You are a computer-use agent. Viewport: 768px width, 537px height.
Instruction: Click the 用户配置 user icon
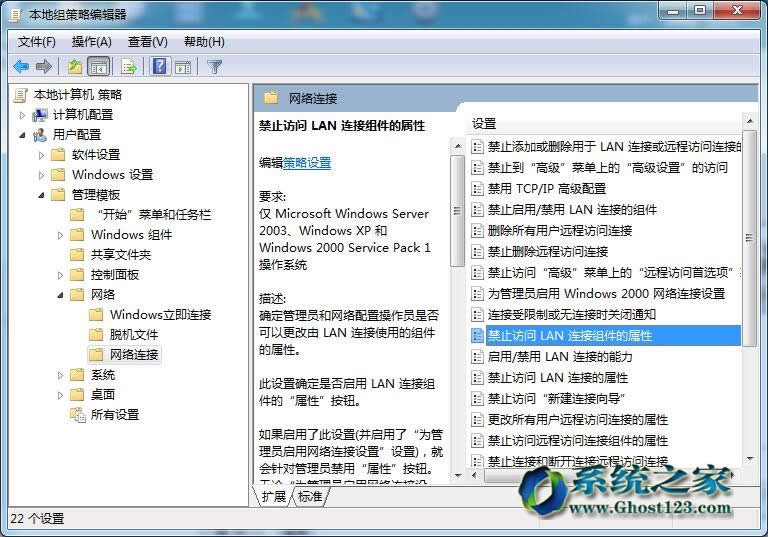40,135
